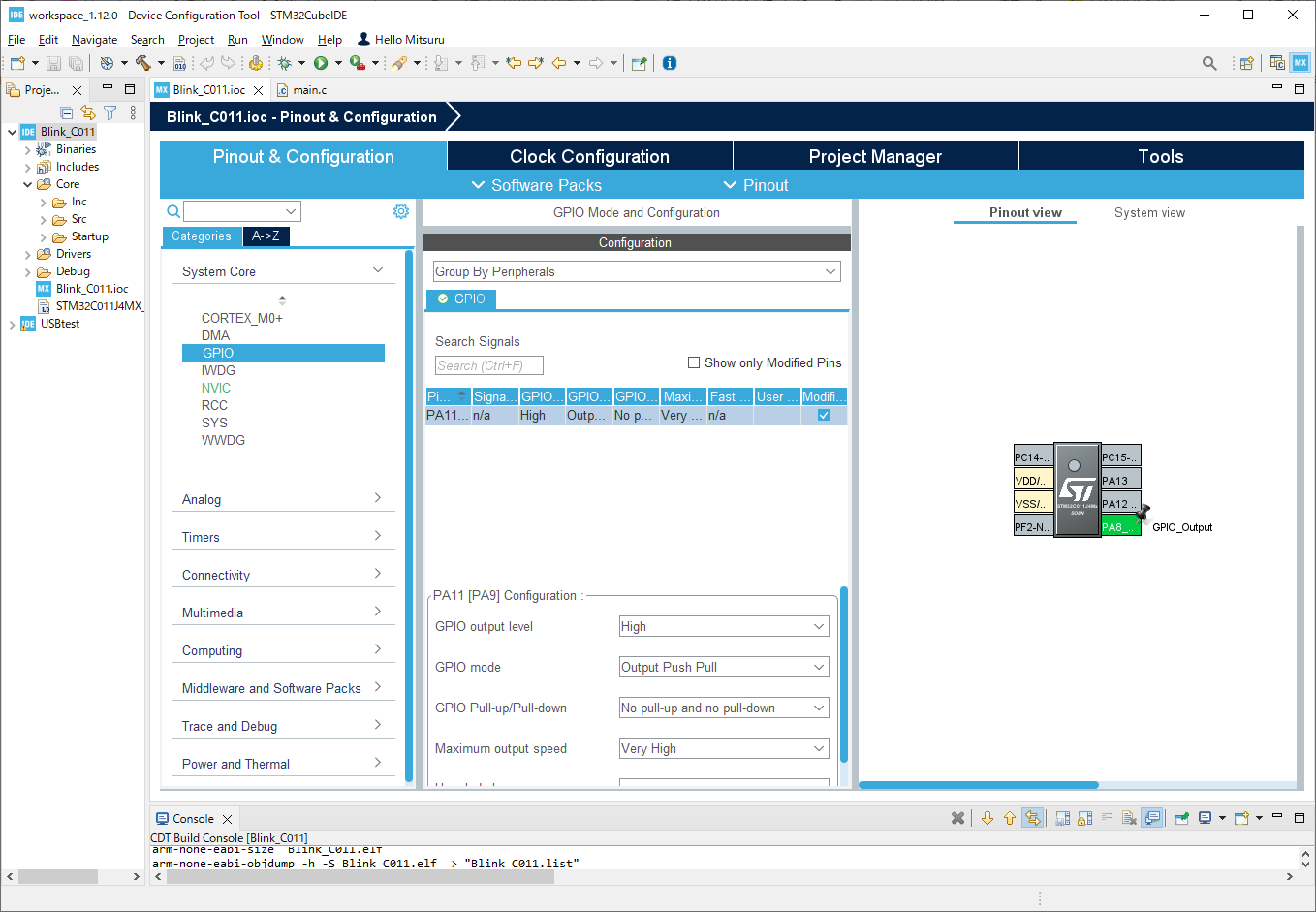Viewport: 1316px width, 912px height.
Task: Select NVIC in System Core list
Action: coord(216,388)
